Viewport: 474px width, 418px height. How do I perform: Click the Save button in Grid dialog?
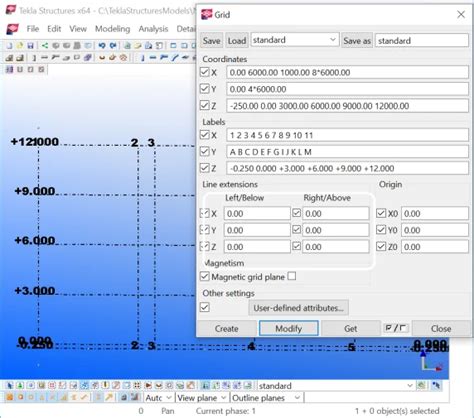pos(212,41)
